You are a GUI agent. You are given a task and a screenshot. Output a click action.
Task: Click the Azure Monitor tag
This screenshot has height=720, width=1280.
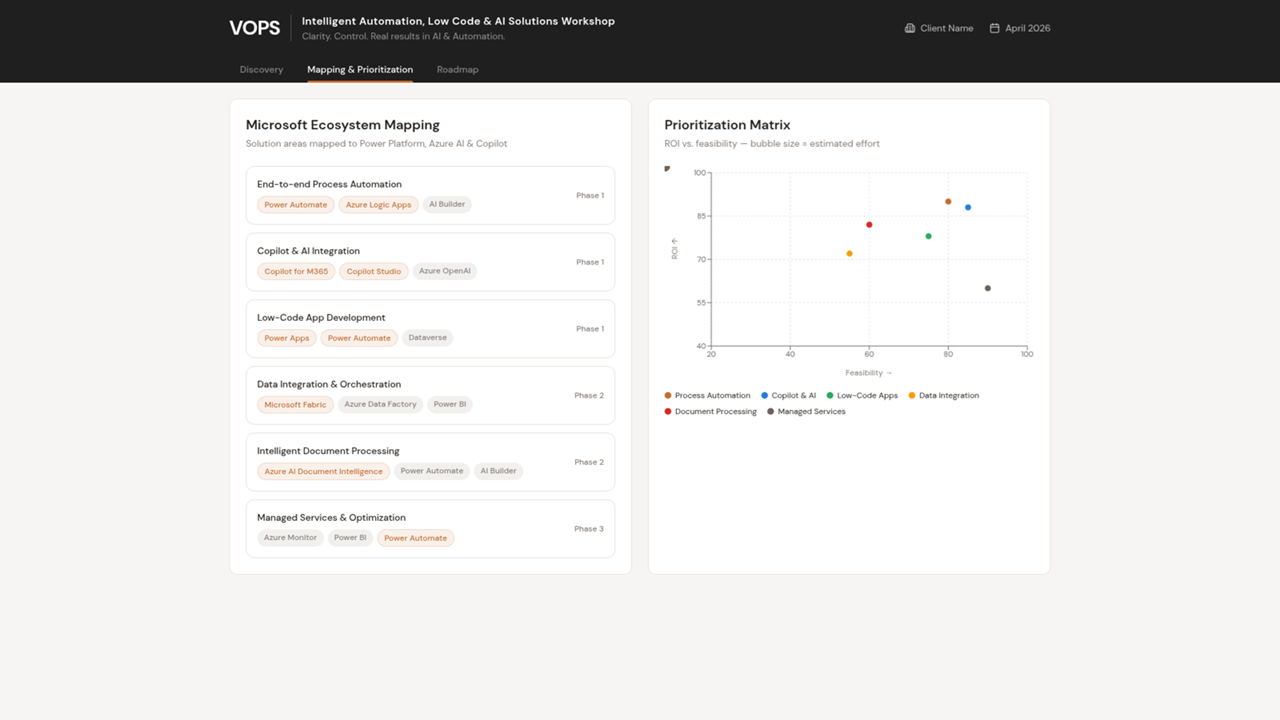pos(290,538)
